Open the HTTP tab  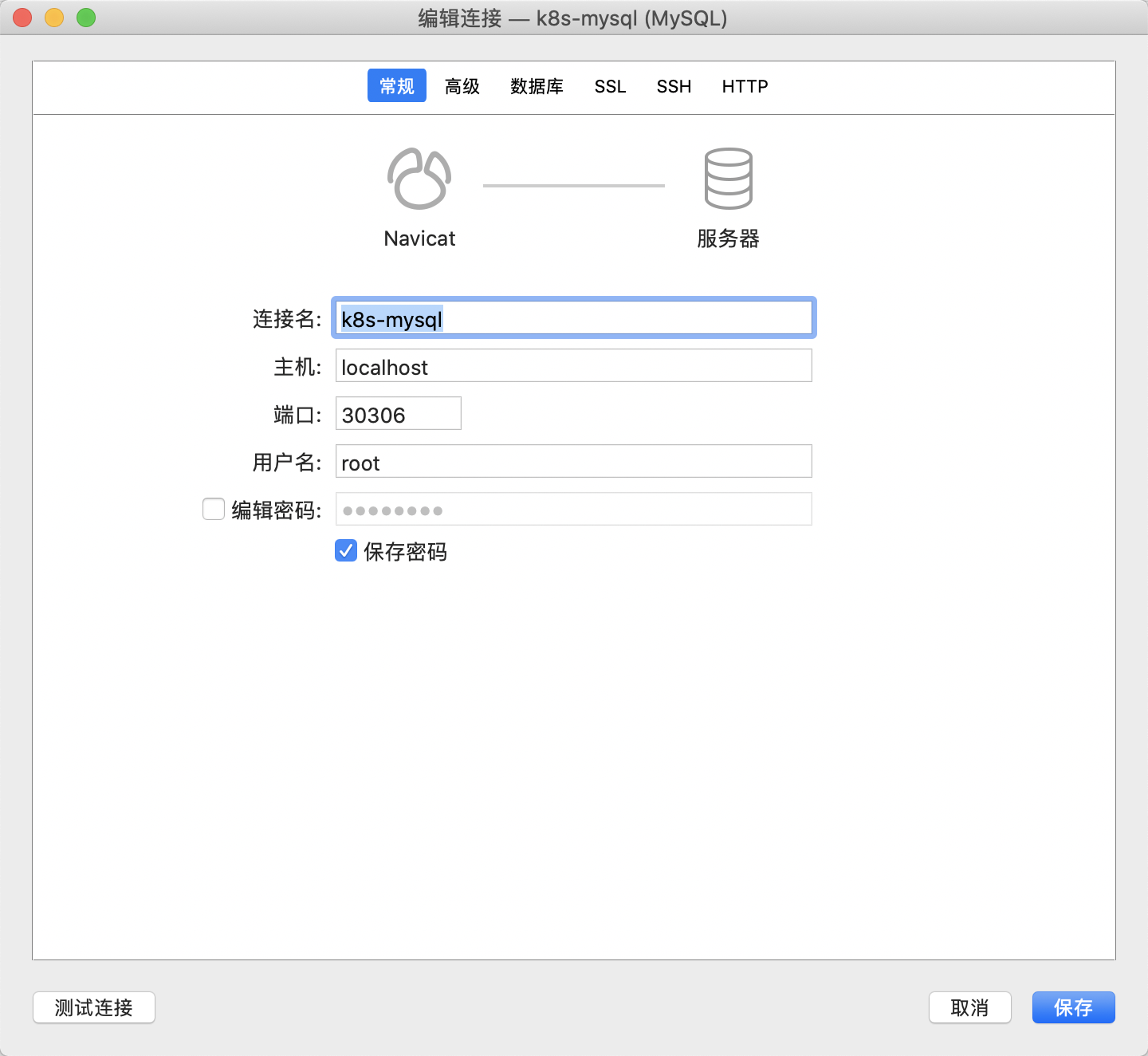click(744, 86)
